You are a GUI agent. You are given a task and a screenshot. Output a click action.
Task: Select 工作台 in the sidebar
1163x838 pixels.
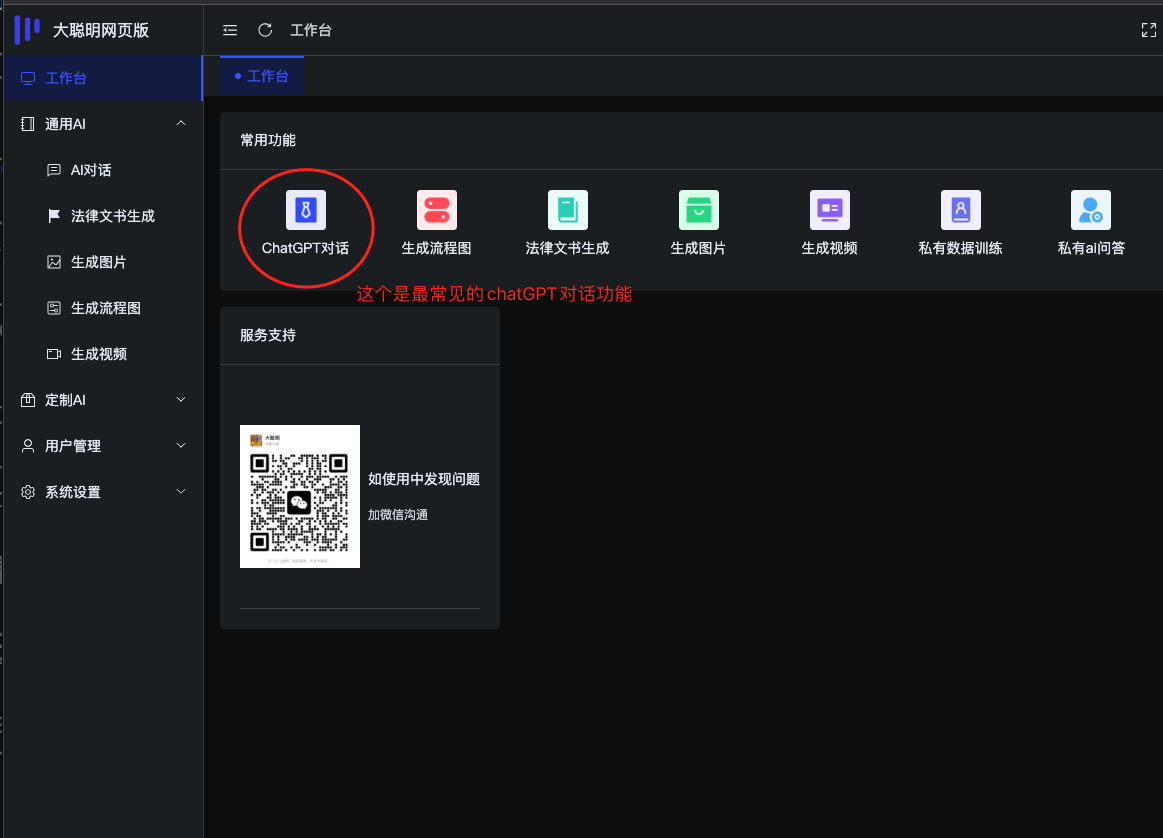[x=102, y=78]
